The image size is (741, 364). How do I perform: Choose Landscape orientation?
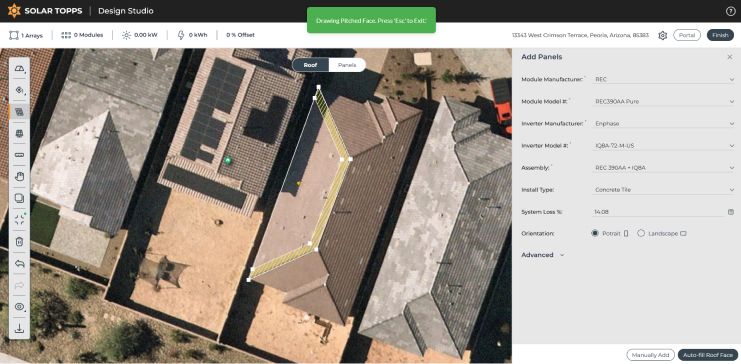tap(641, 233)
